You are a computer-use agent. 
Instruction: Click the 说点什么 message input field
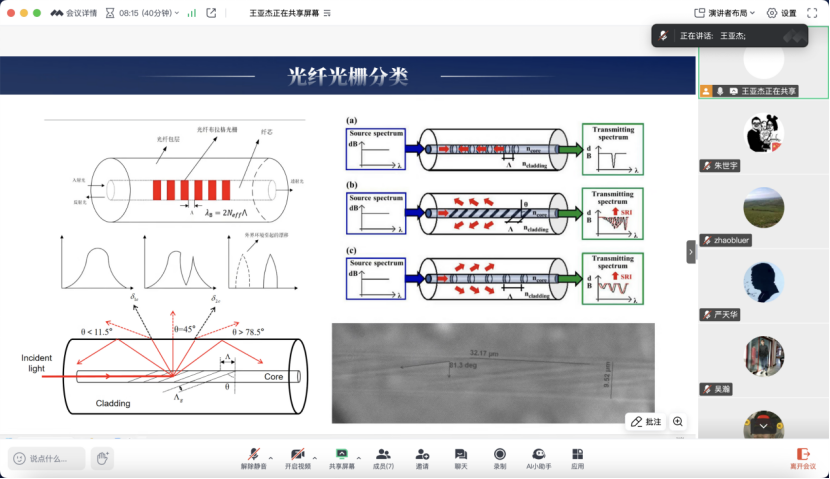(x=47, y=458)
